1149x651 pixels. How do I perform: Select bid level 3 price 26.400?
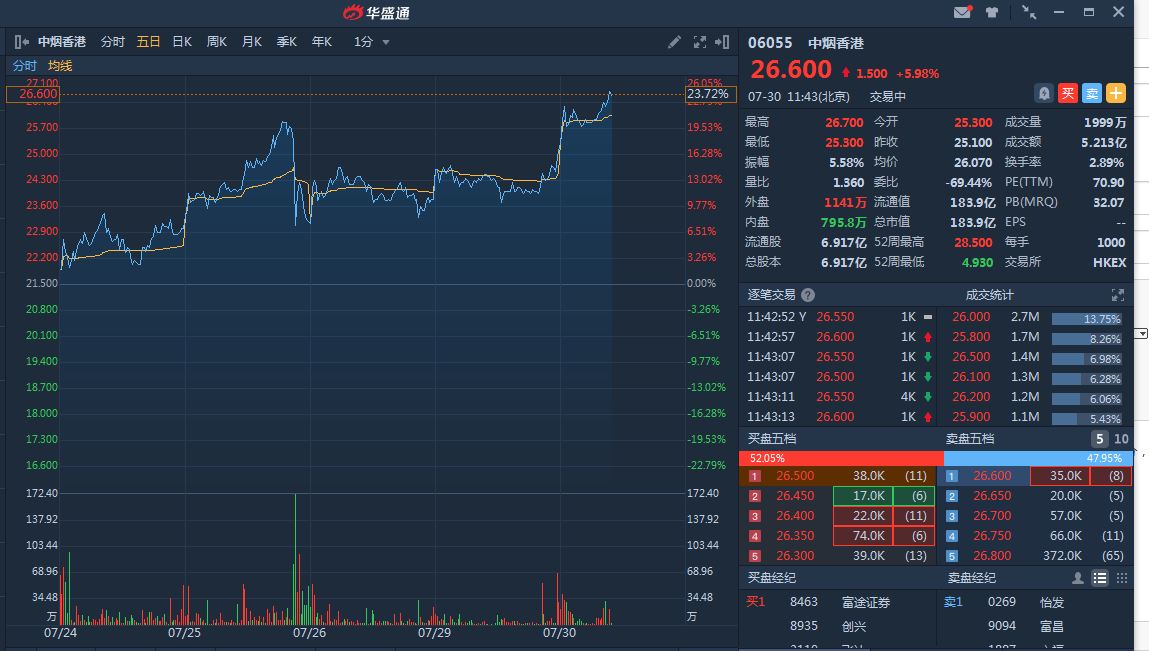[x=795, y=515]
